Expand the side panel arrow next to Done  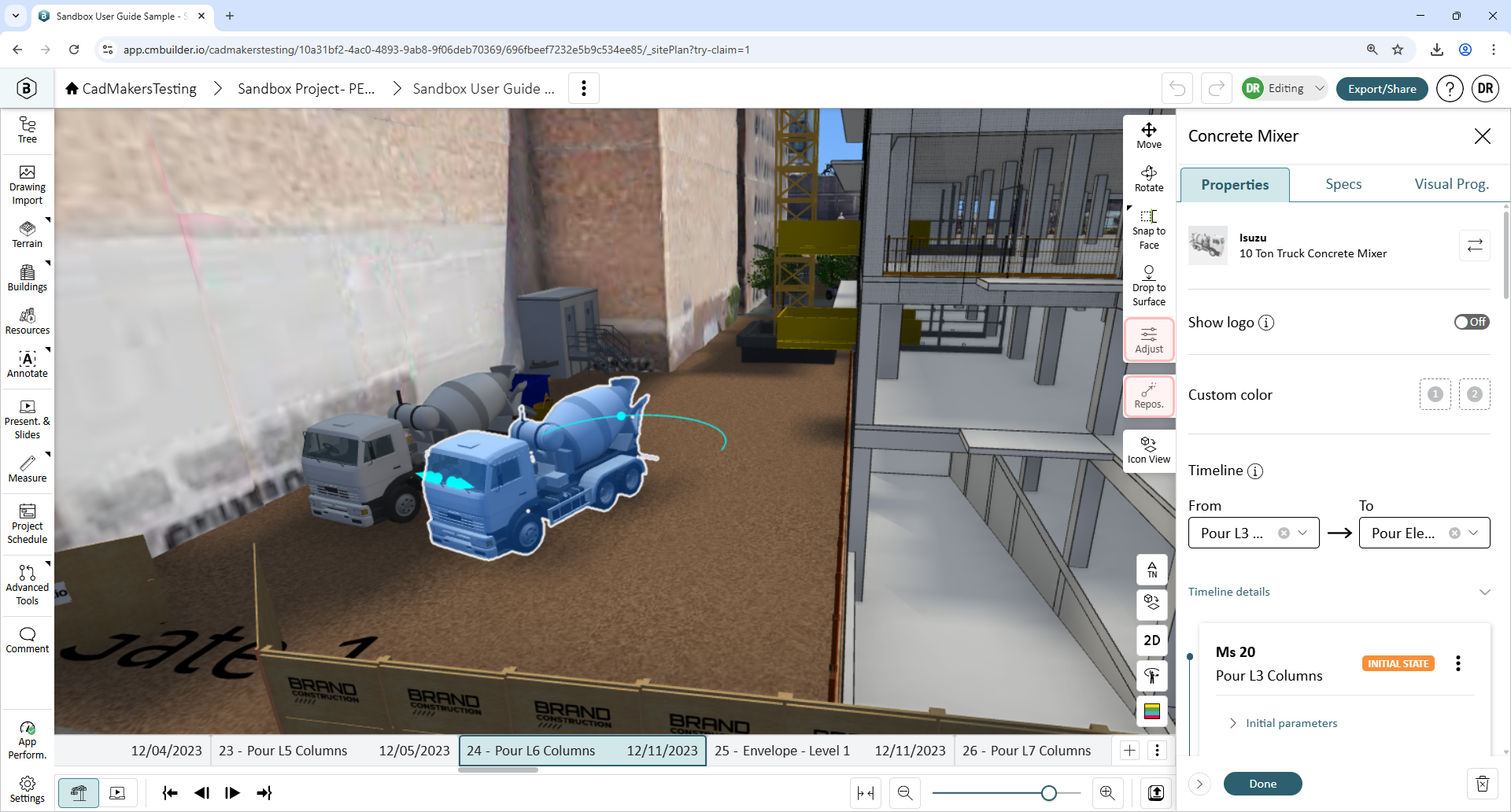1199,784
